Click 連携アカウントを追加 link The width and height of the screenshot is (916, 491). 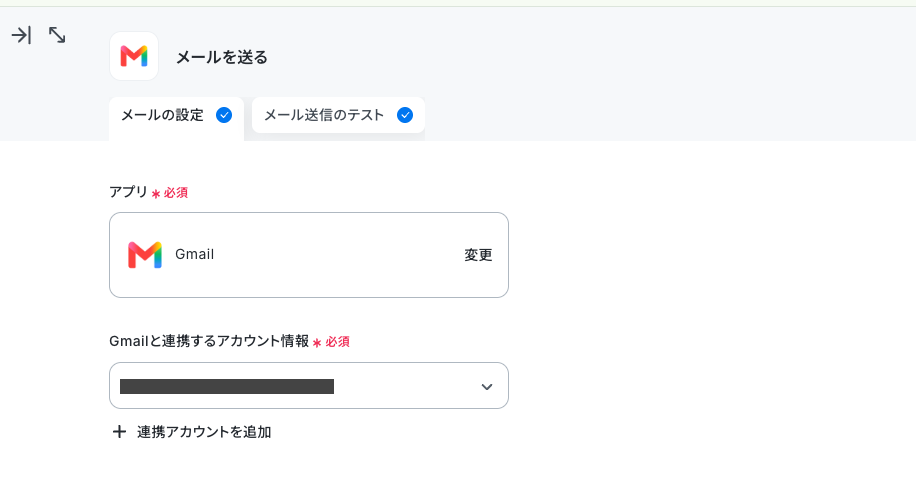[204, 432]
